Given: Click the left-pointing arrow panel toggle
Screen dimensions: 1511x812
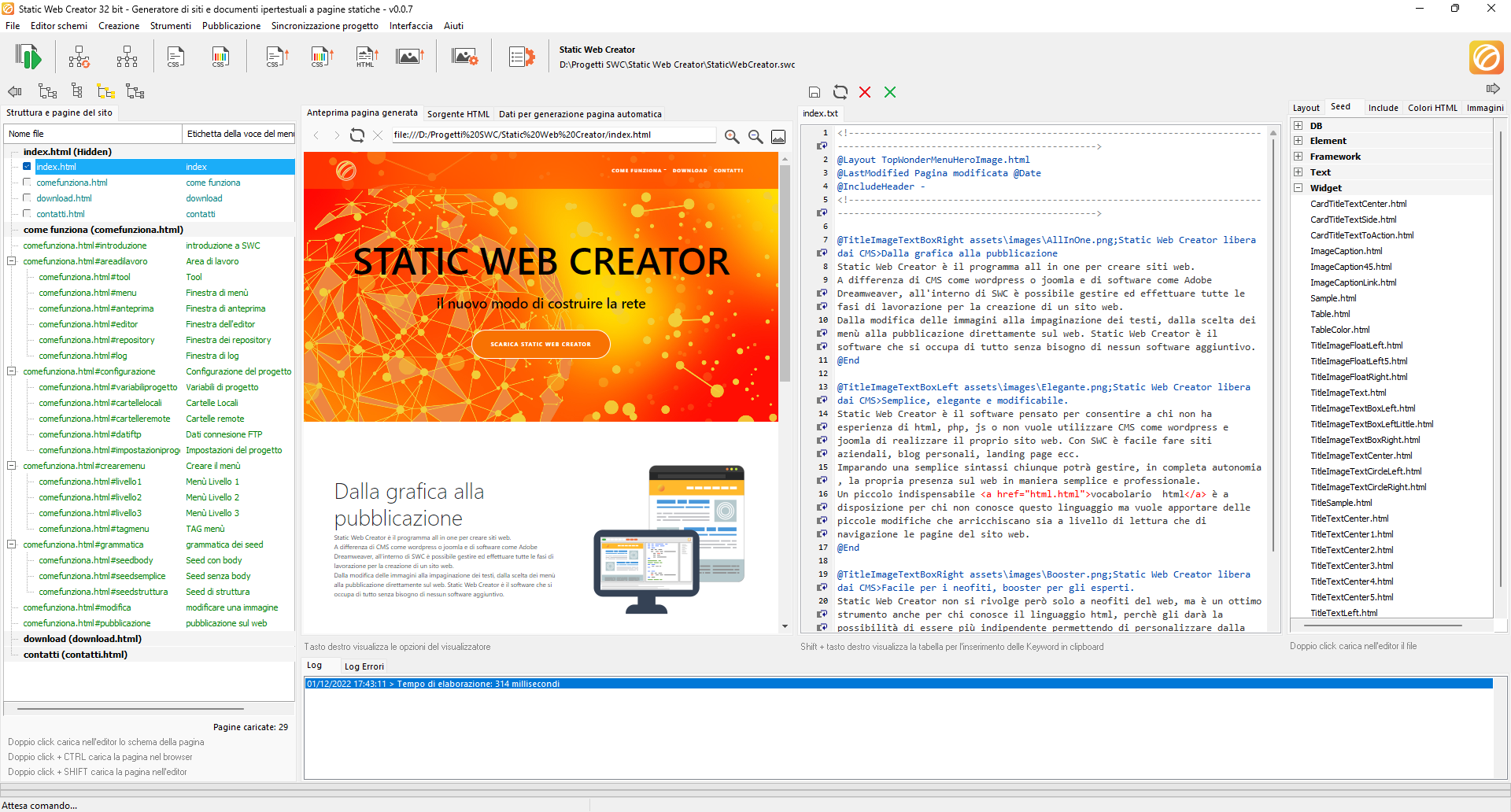Looking at the screenshot, I should [x=14, y=91].
